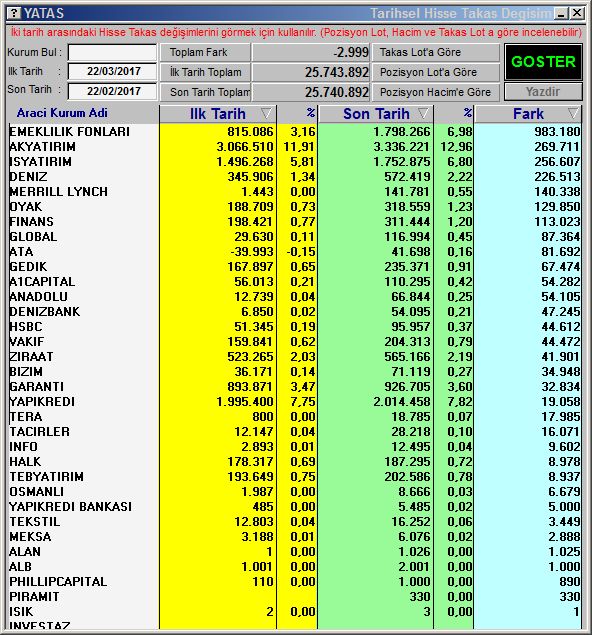Click Ilk Tarih value 523.265 for ZIRAAT

(x=251, y=356)
